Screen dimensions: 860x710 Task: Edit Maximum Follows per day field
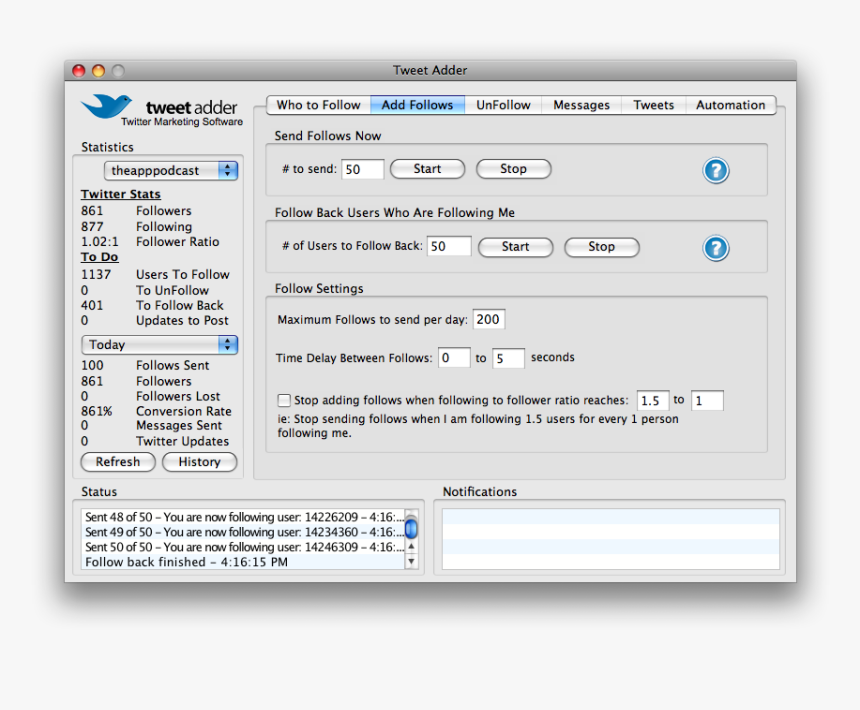coord(489,319)
